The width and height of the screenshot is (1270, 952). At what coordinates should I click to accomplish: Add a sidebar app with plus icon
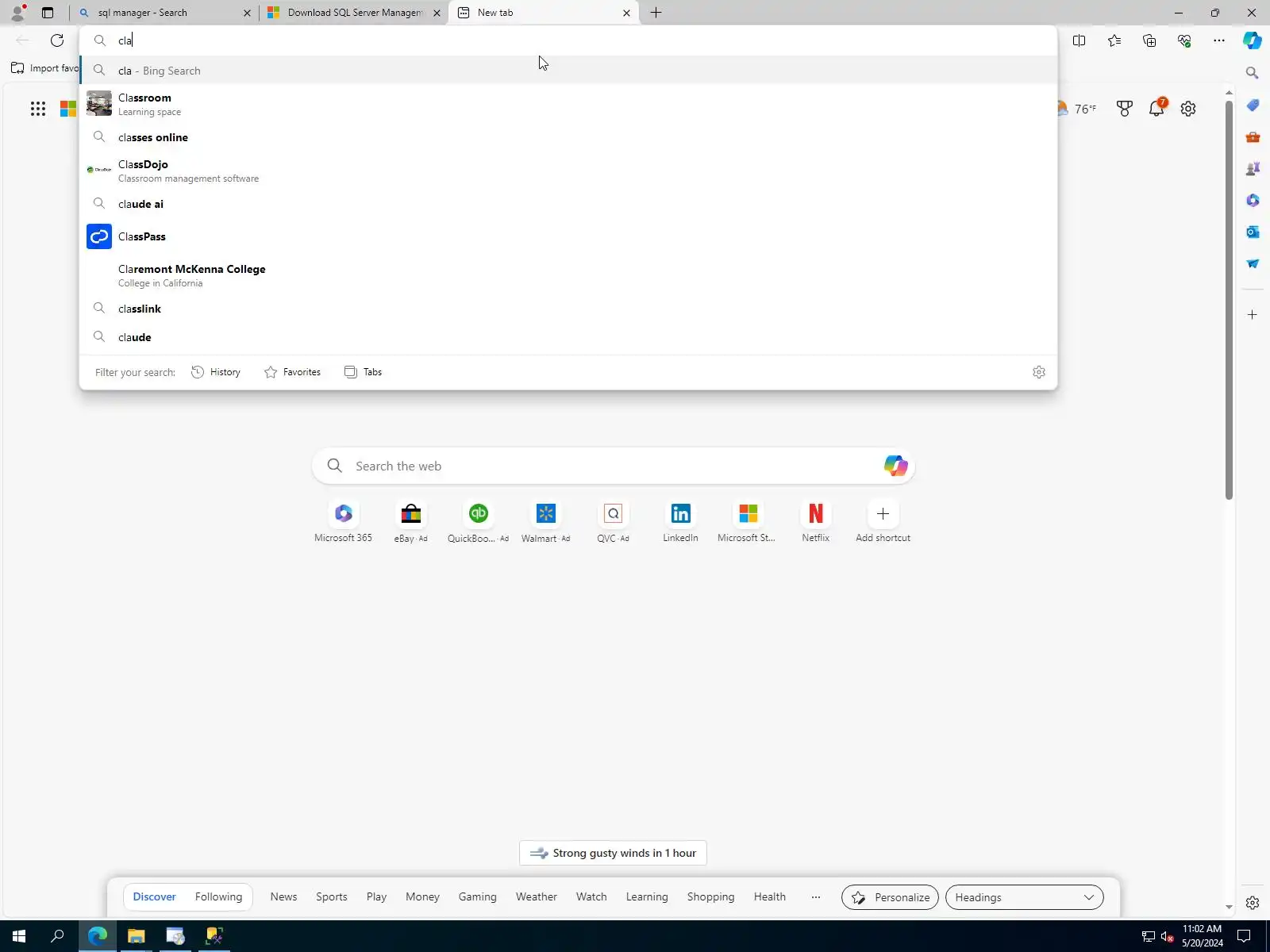coord(1253,315)
